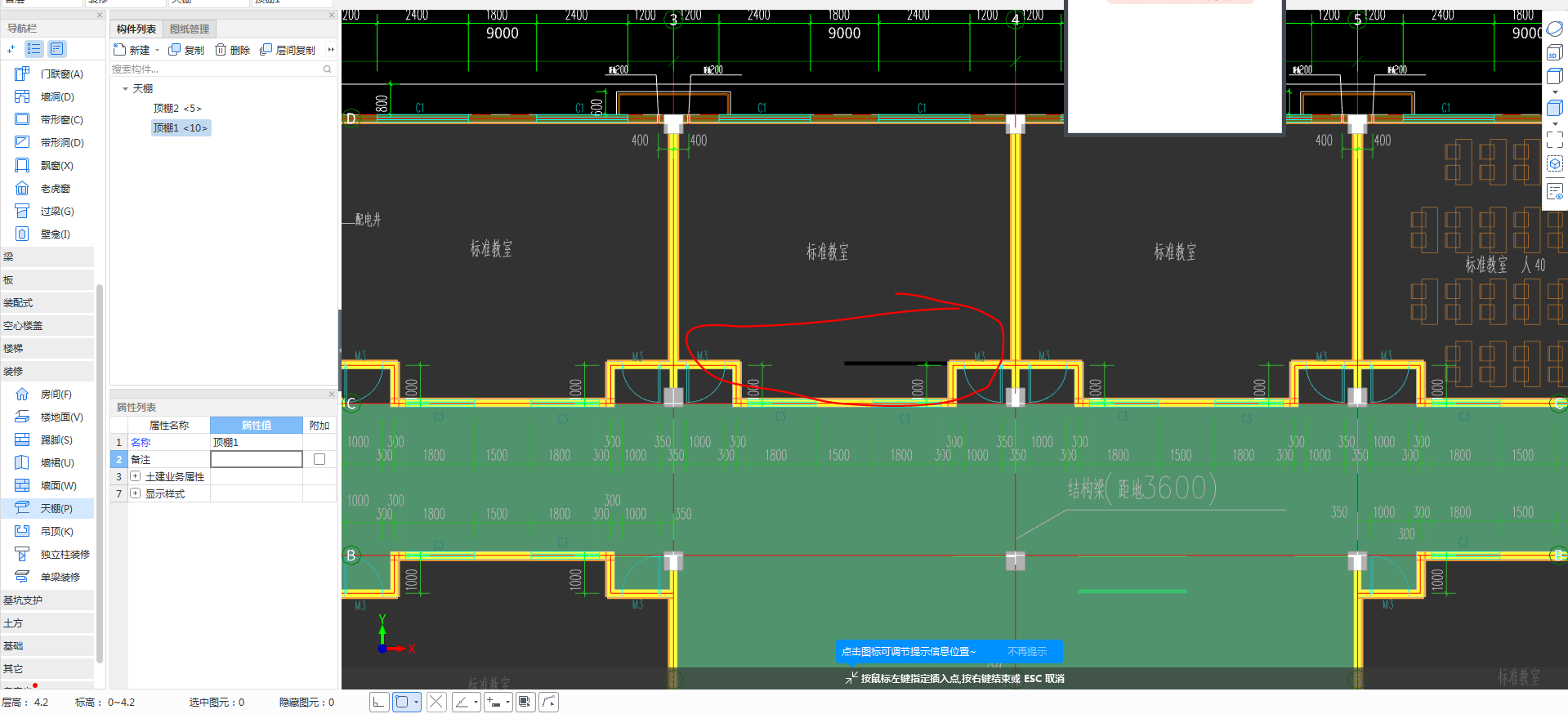Select 门联窗(A) in navigation list
The height and width of the screenshot is (714, 1568).
pos(49,74)
